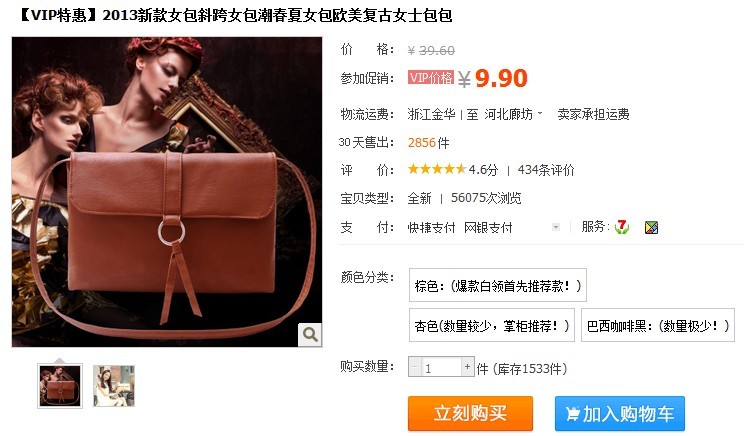Select the 杏色 color option
The height and width of the screenshot is (436, 744).
(492, 325)
